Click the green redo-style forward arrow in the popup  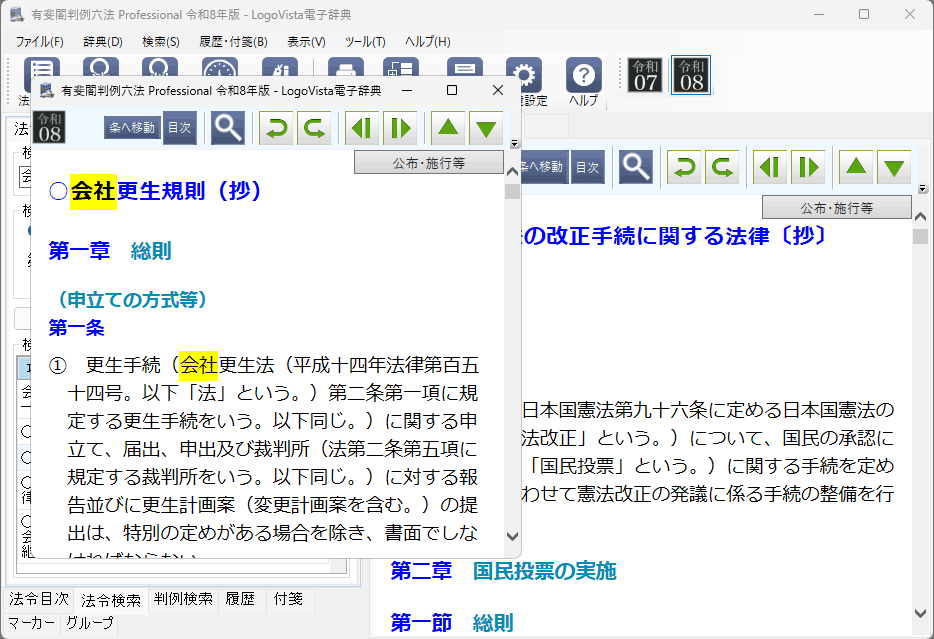315,128
